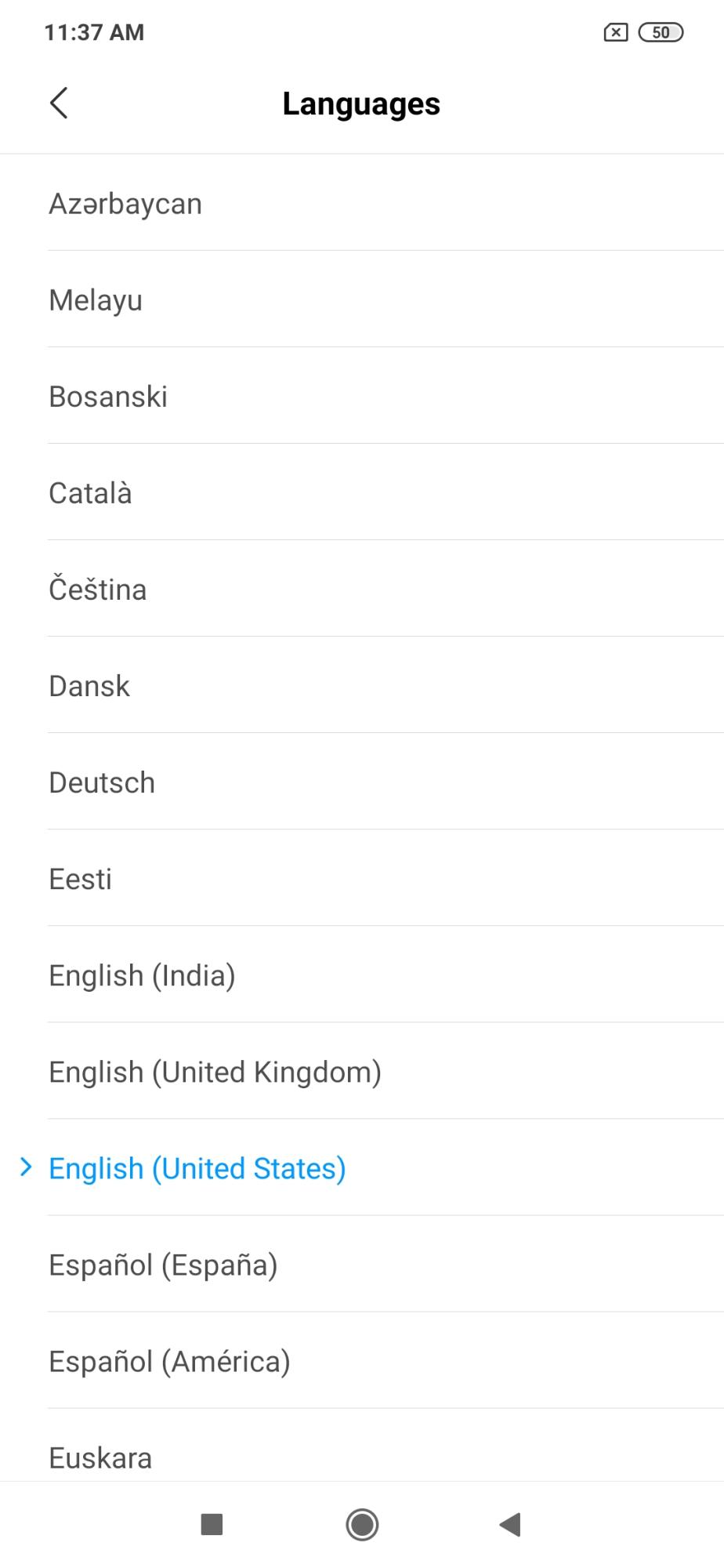The image size is (724, 1568).
Task: Select Bosanski language option
Action: tap(108, 397)
